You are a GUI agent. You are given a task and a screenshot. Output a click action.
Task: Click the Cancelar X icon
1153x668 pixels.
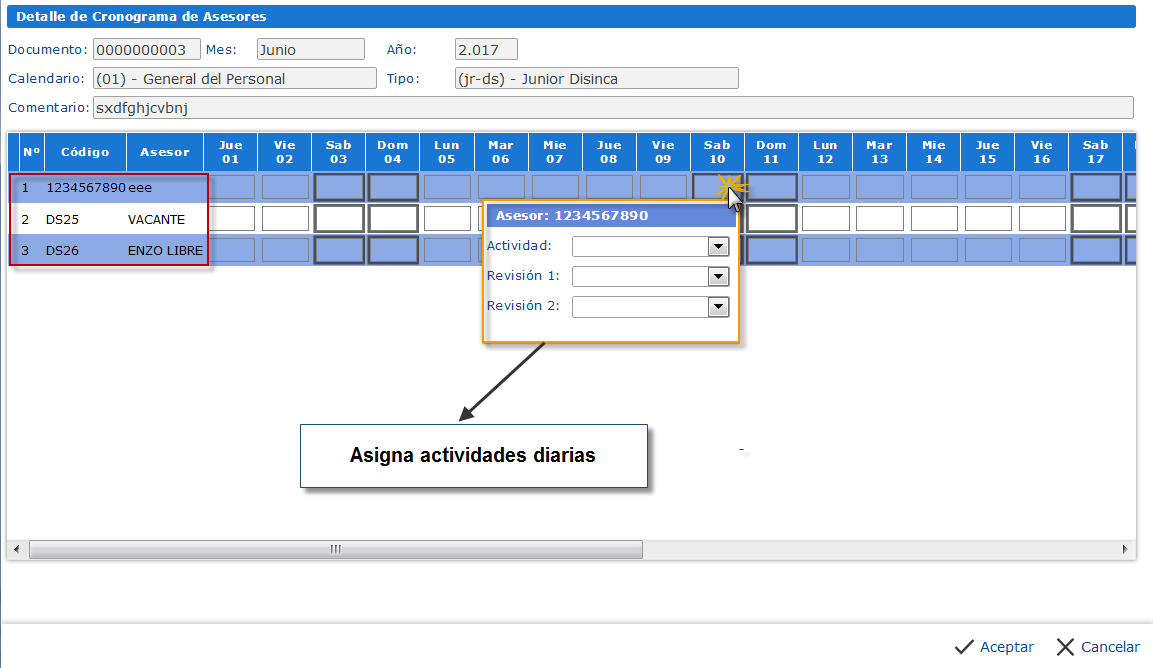pyautogui.click(x=1065, y=647)
